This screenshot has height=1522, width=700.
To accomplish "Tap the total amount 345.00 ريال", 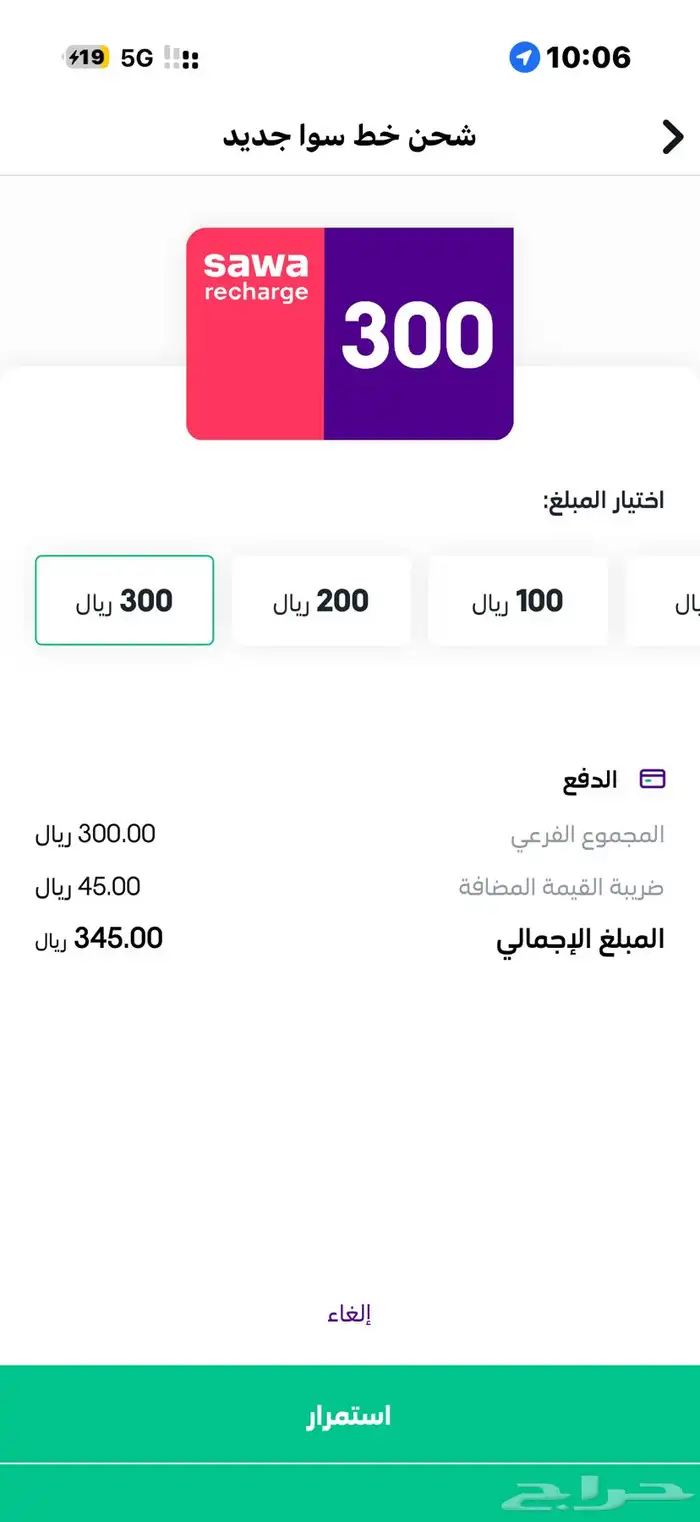I will click(99, 938).
